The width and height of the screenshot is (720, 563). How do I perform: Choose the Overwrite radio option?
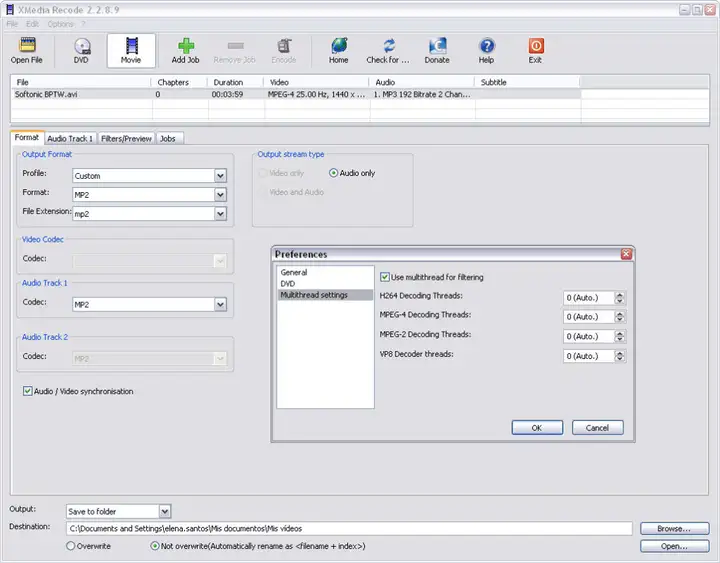click(71, 546)
